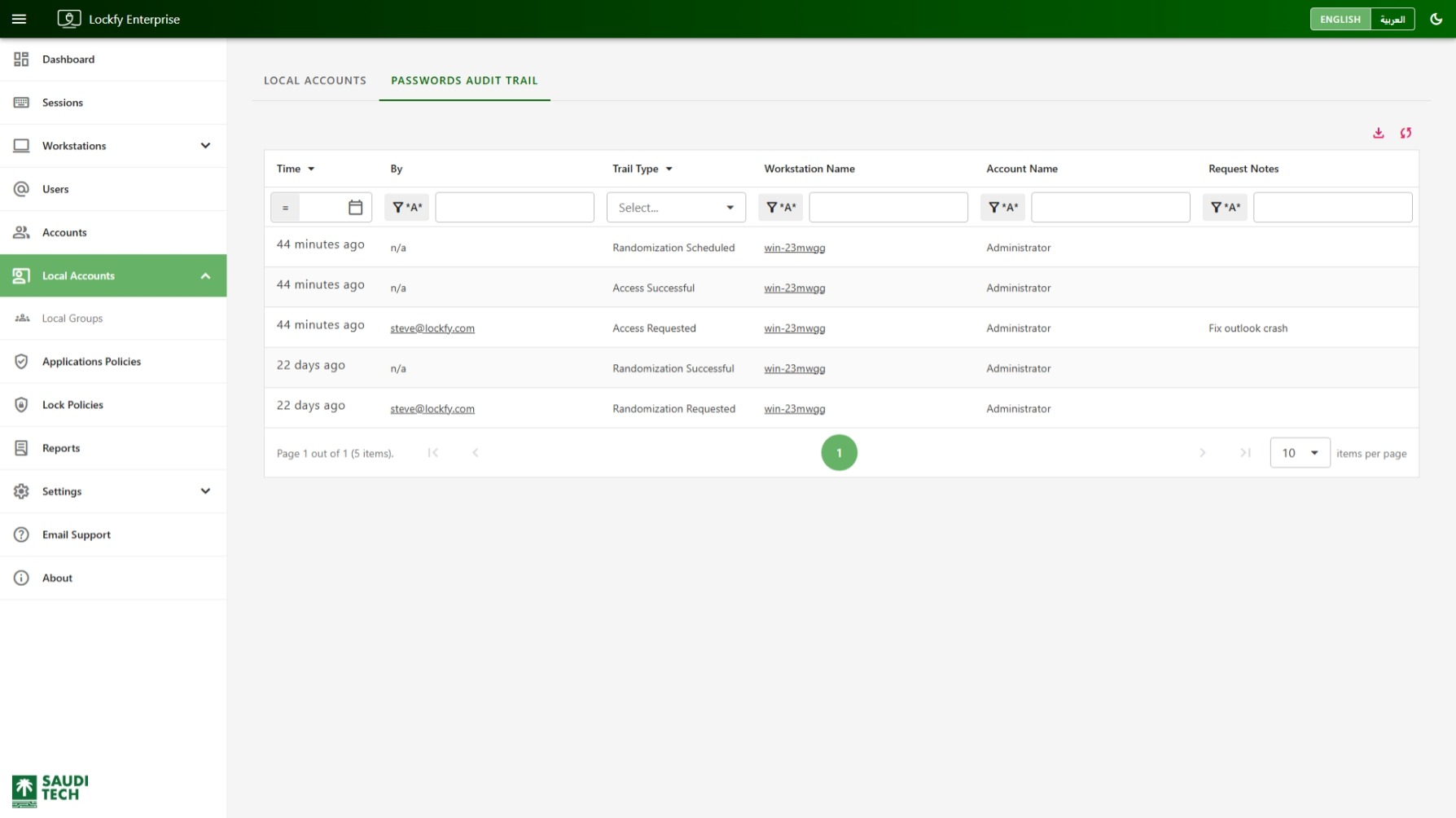Open win-23mwgg in Access Successful row
The width and height of the screenshot is (1456, 818).
pos(795,288)
